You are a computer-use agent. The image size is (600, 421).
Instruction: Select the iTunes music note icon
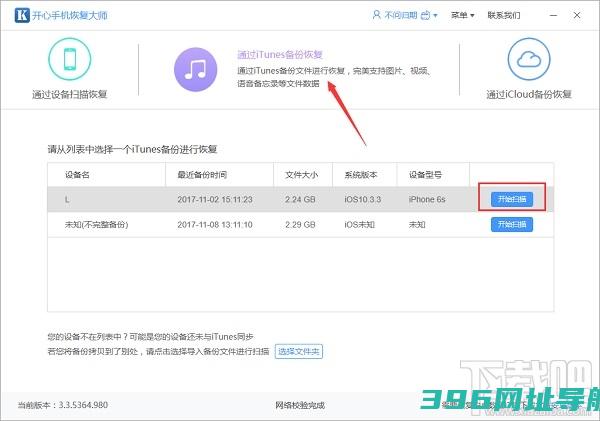(196, 70)
